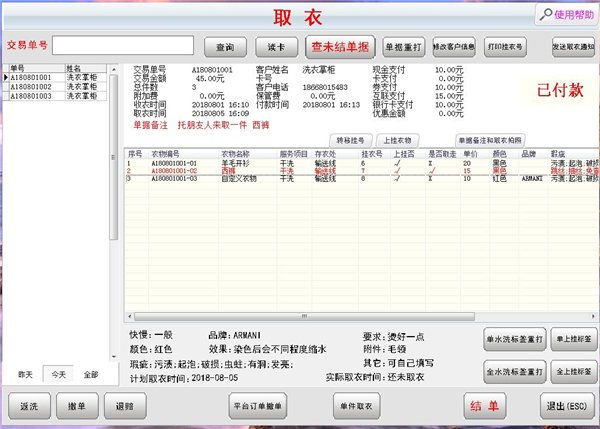600x429 pixels.
Task: Select the 西裤 garment row
Action: point(300,171)
